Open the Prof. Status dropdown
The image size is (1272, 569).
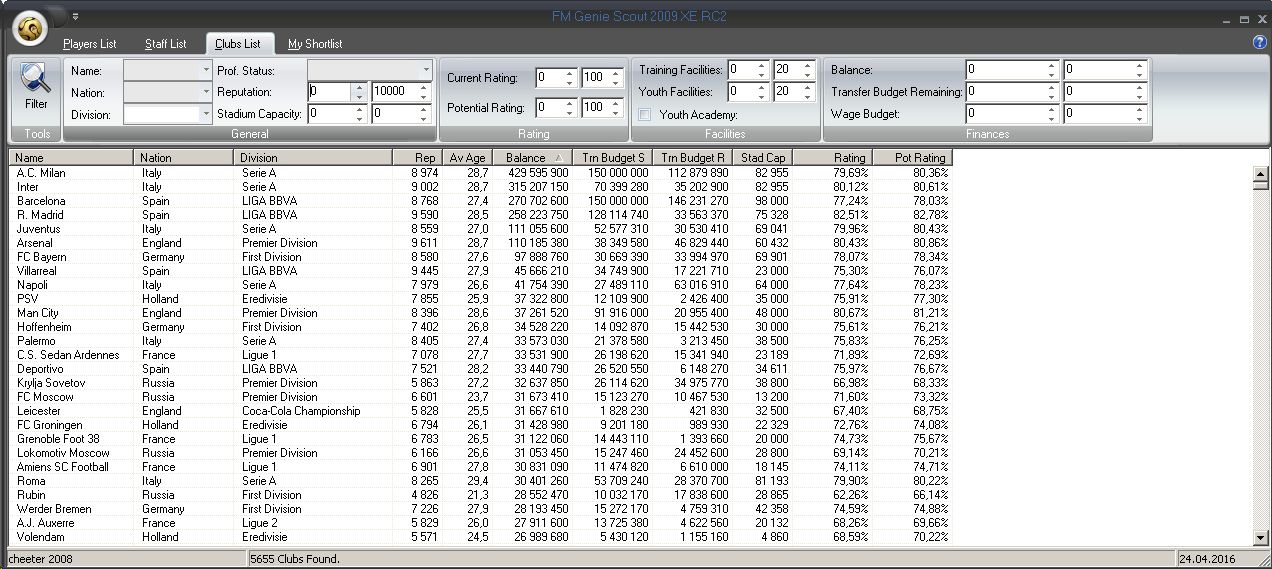click(x=426, y=71)
